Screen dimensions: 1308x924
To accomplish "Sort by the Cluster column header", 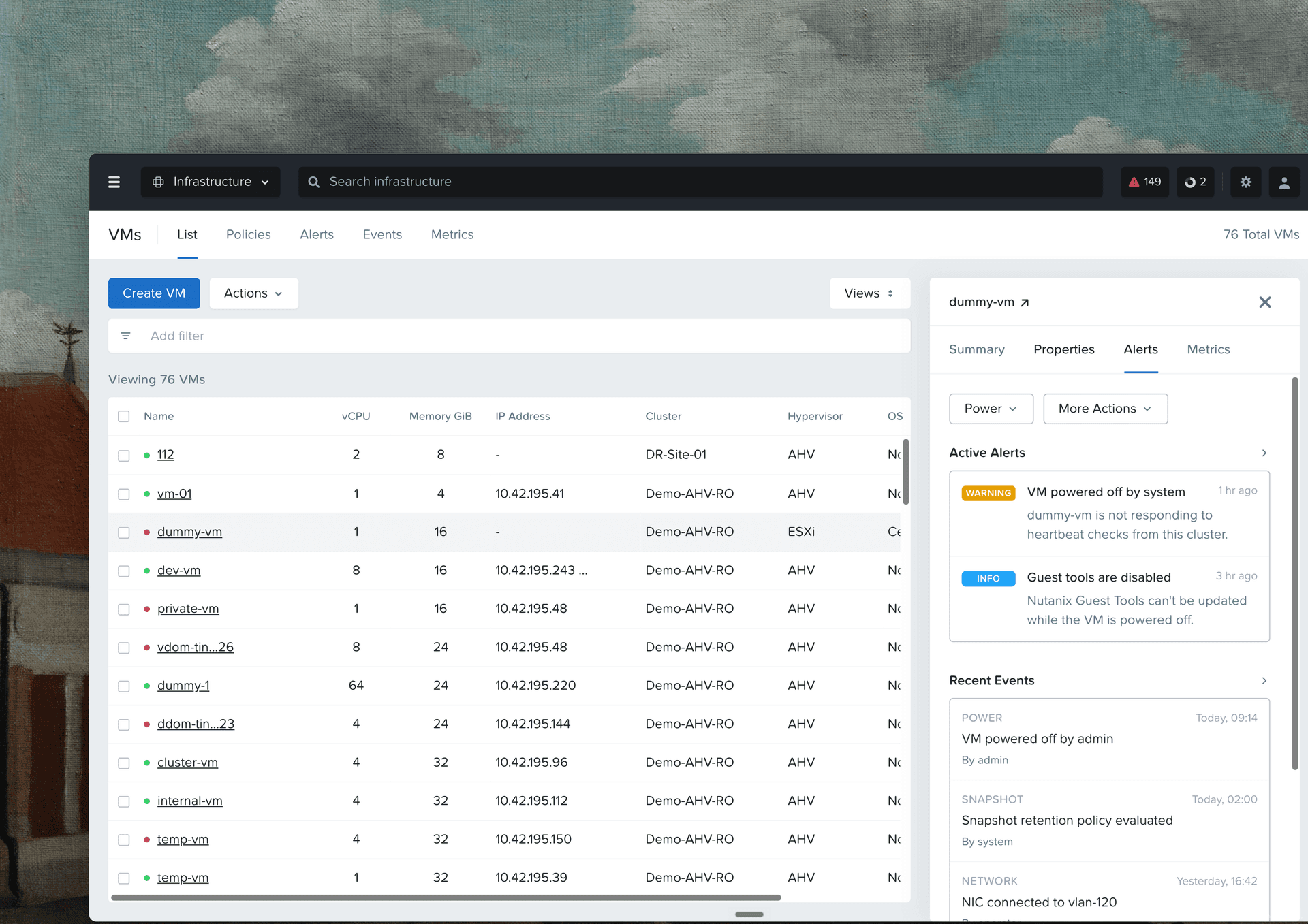I will (664, 416).
